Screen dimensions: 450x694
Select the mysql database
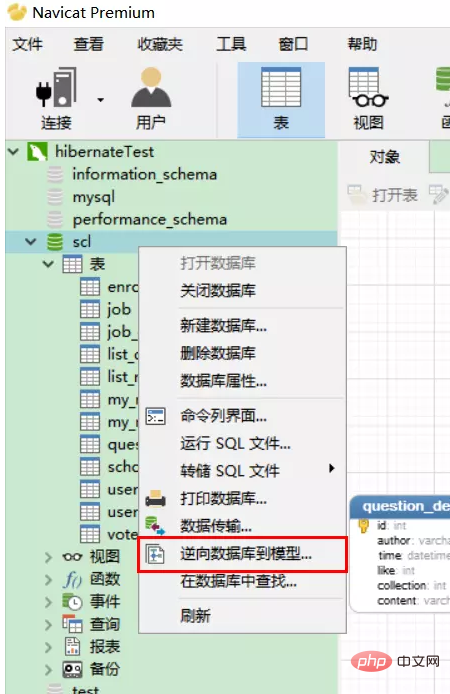pyautogui.click(x=93, y=197)
